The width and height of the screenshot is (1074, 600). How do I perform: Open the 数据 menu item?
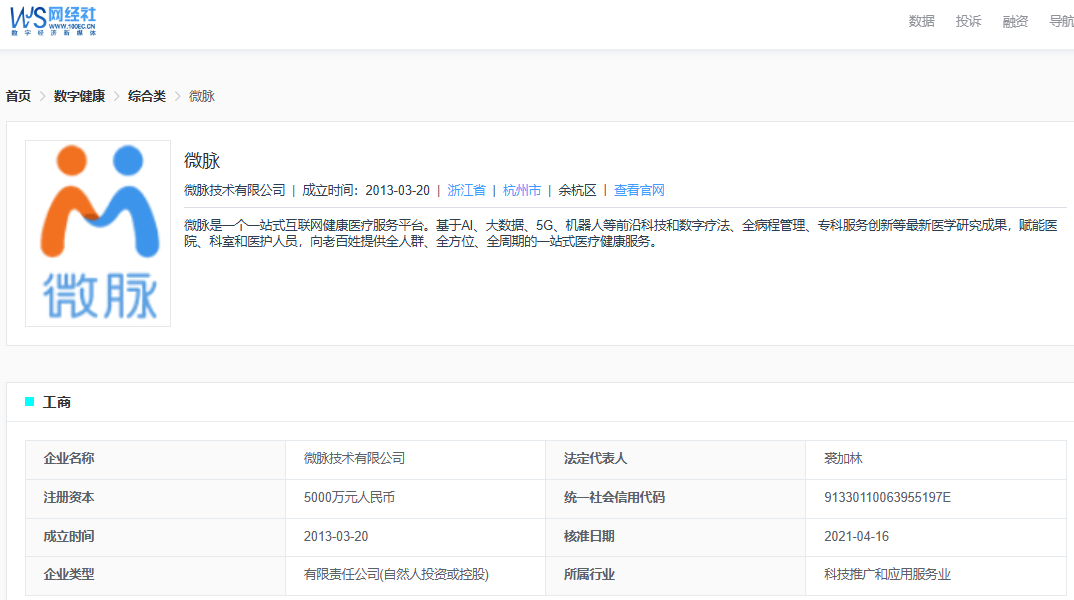(921, 21)
